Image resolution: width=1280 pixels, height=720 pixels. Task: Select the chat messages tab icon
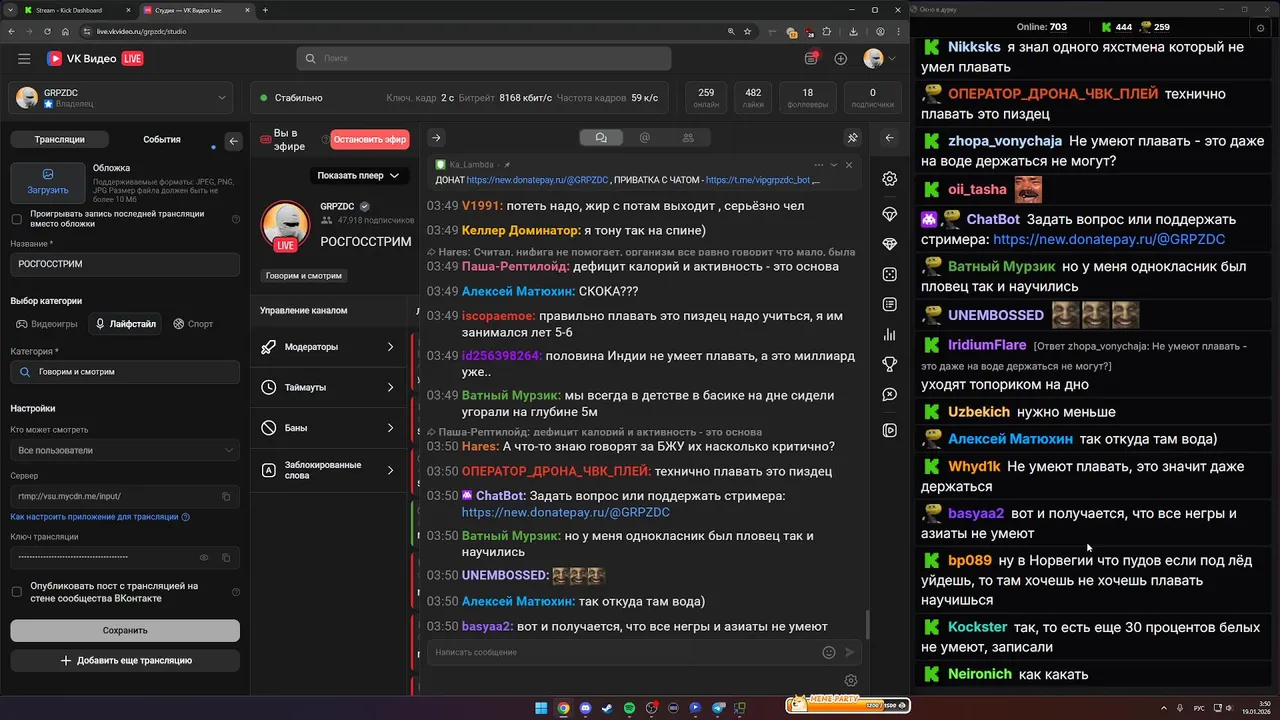(601, 138)
